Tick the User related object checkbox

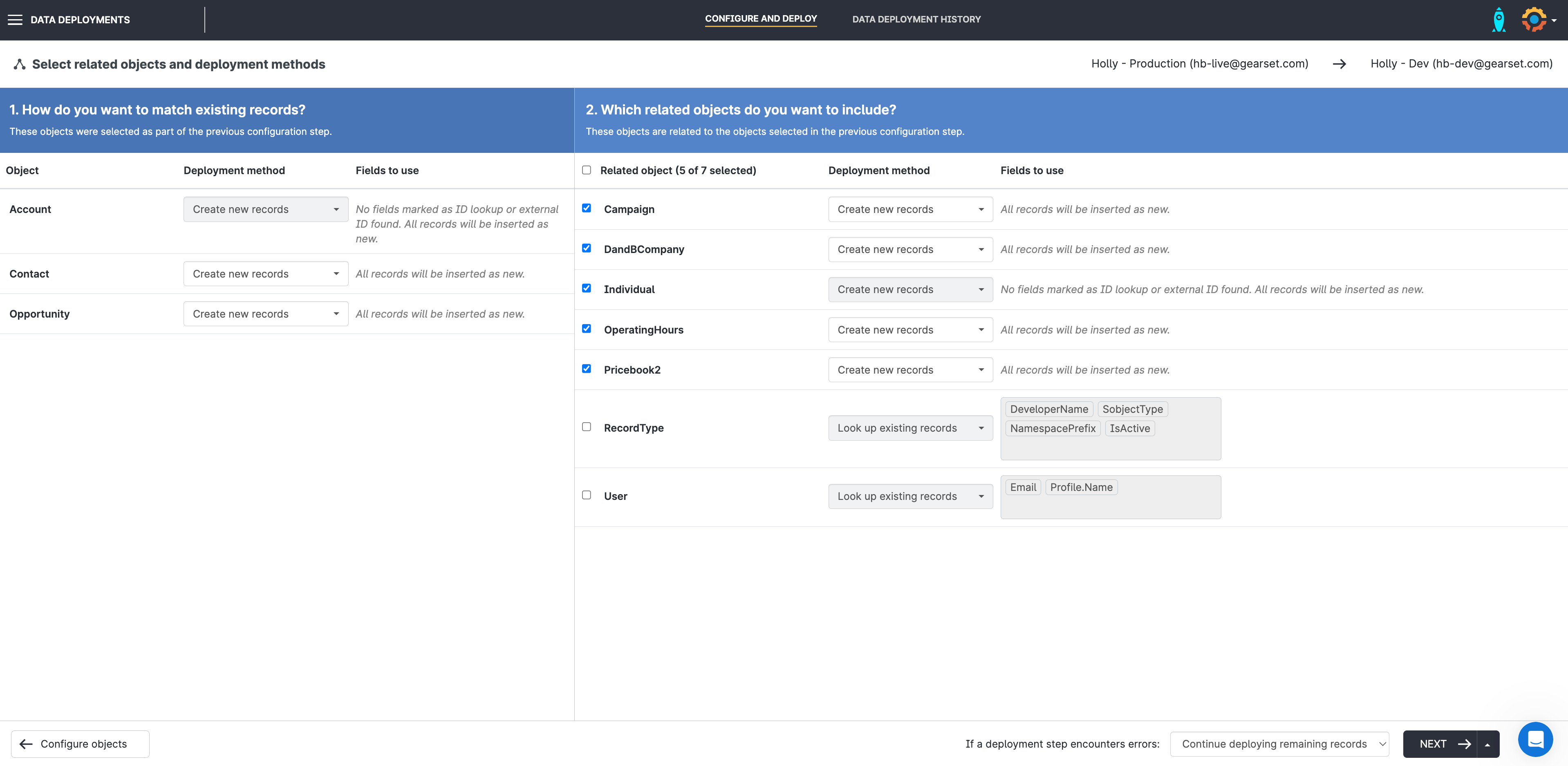tap(586, 495)
